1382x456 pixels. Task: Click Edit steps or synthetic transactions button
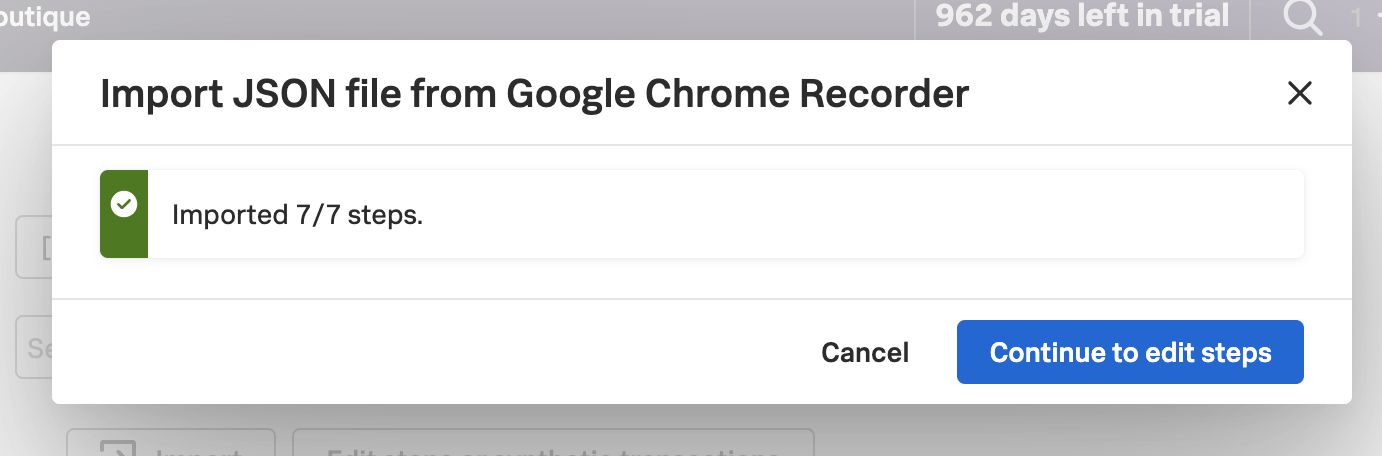[552, 445]
